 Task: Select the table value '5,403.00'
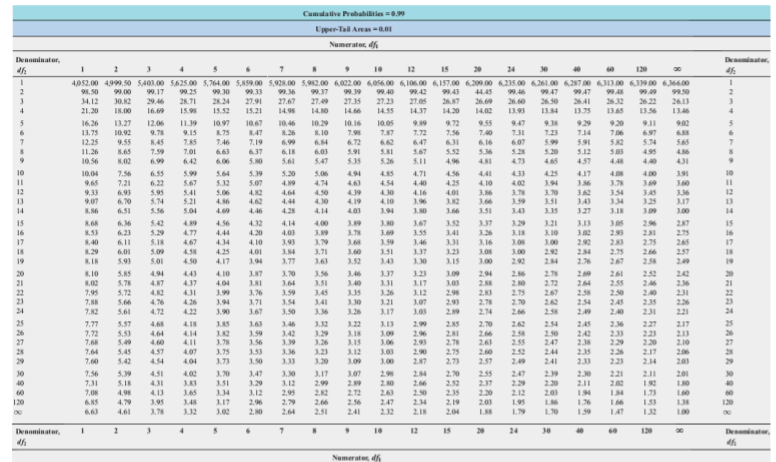[x=150, y=83]
